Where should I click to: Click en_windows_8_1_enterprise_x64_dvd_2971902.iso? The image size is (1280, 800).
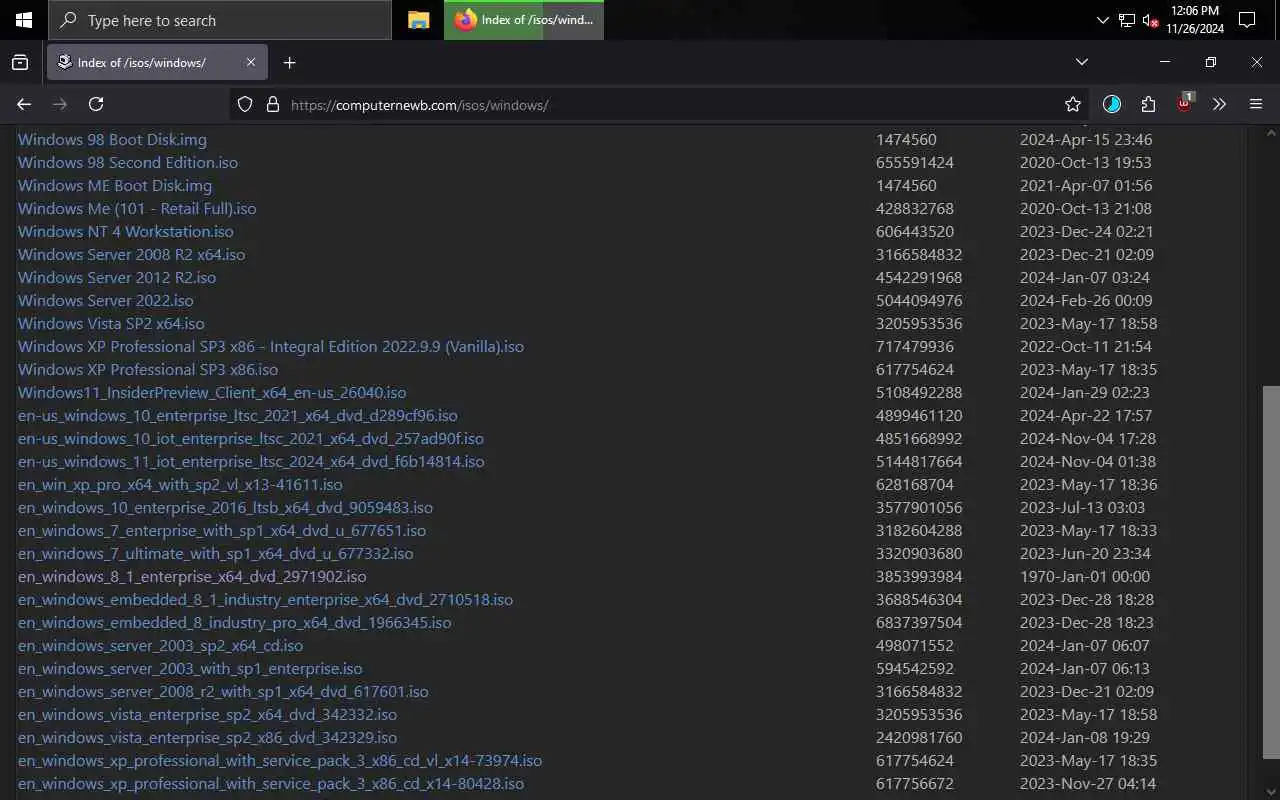coord(192,576)
